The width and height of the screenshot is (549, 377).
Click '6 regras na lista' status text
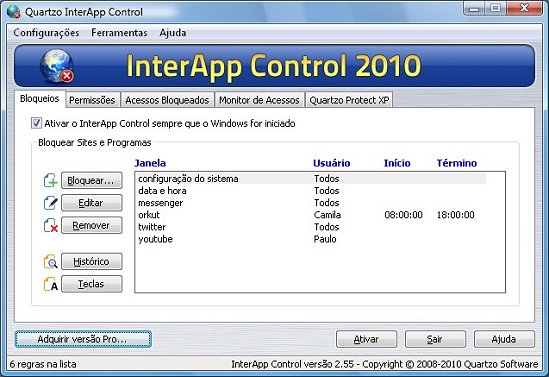click(43, 364)
